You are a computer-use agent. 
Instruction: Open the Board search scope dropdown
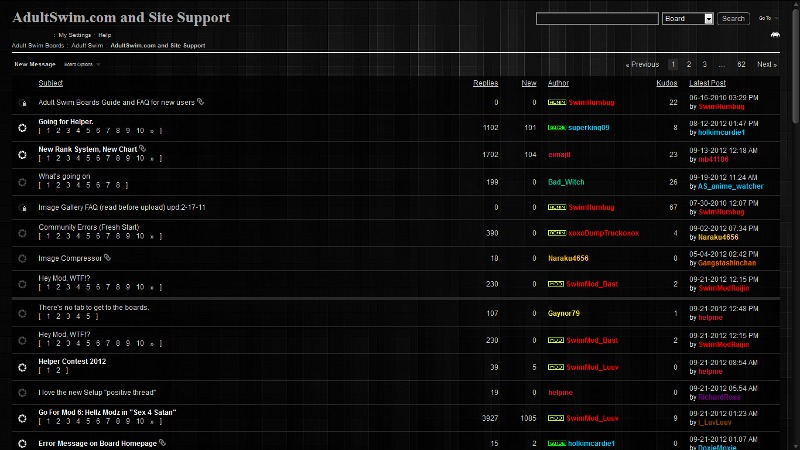coord(687,18)
